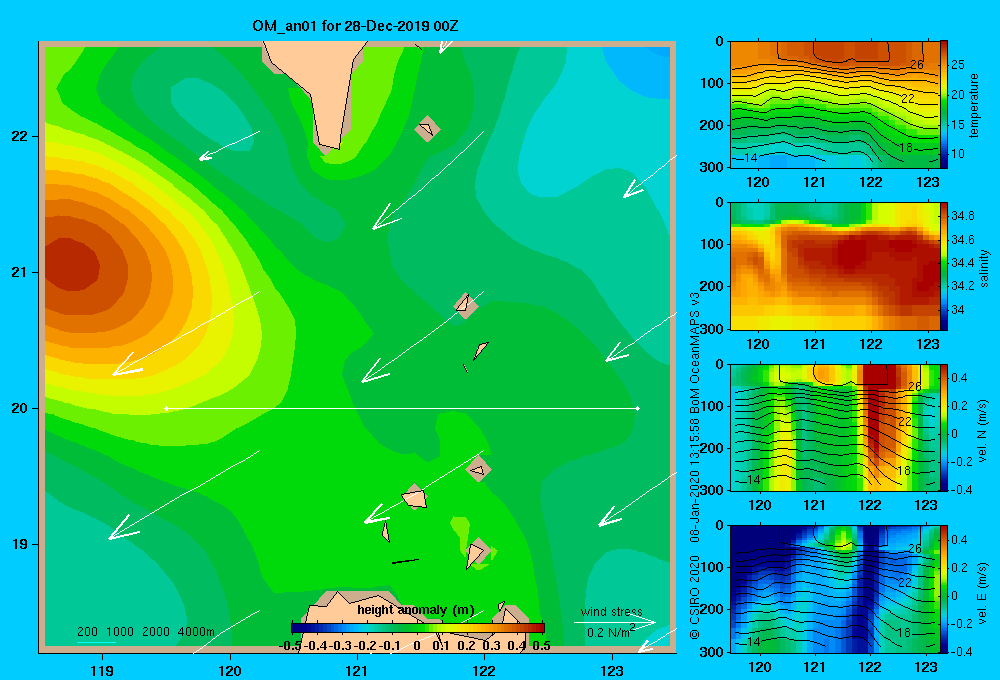1000x680 pixels.
Task: Click the '0.2' tick on vel. E colorbar
Action: click(959, 568)
